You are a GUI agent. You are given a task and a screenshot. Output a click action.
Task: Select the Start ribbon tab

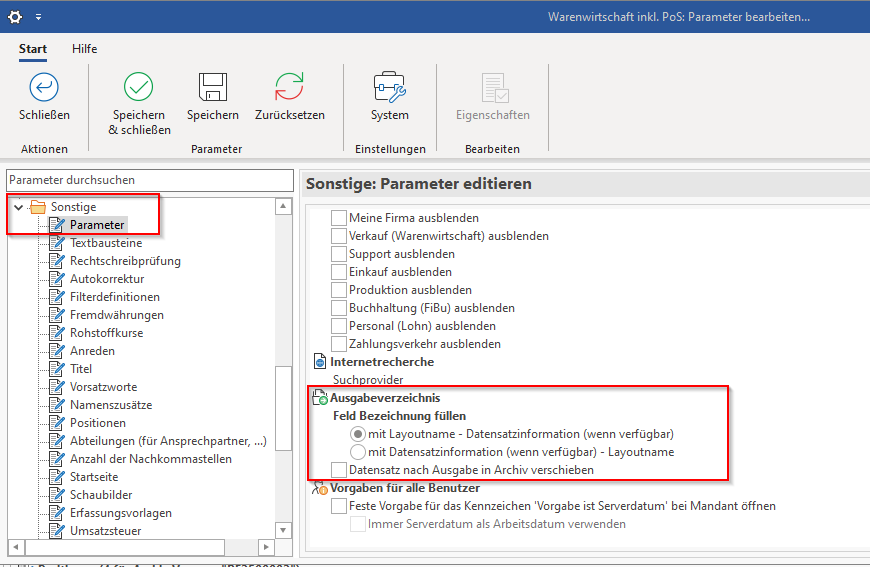click(33, 49)
